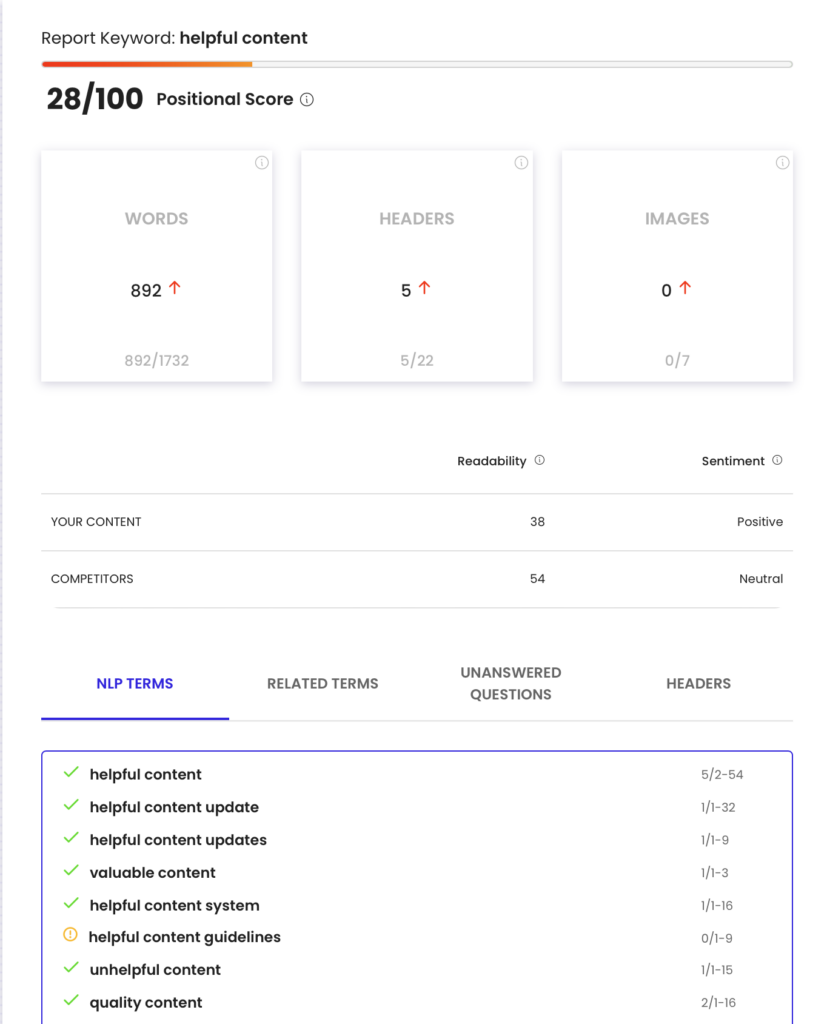Screen dimensions: 827x1024
Task: Select the Headers tab
Action: click(698, 684)
